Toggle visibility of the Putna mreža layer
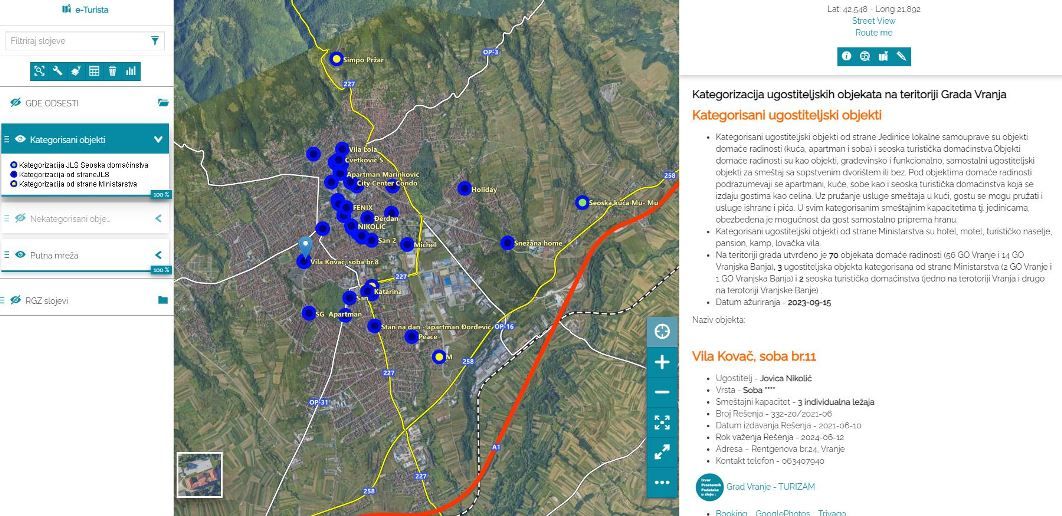The image size is (1062, 516). tap(20, 256)
